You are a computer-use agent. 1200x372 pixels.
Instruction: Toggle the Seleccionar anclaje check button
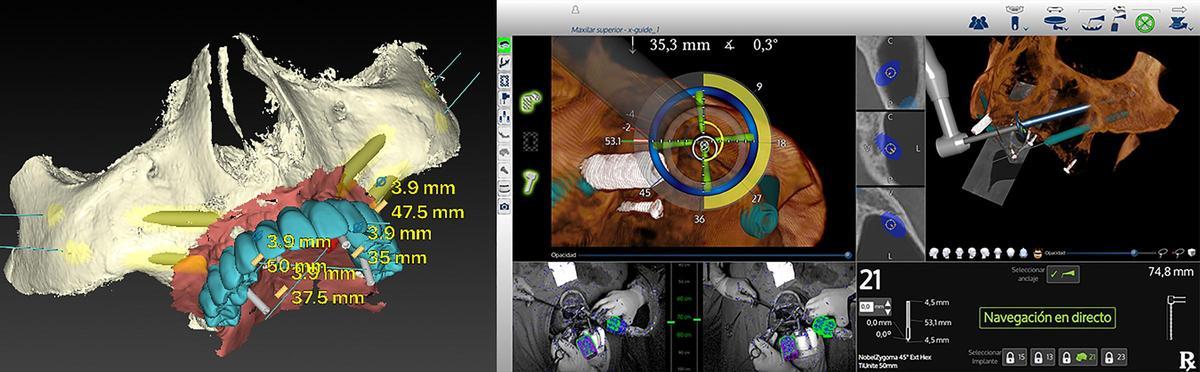[1063, 274]
